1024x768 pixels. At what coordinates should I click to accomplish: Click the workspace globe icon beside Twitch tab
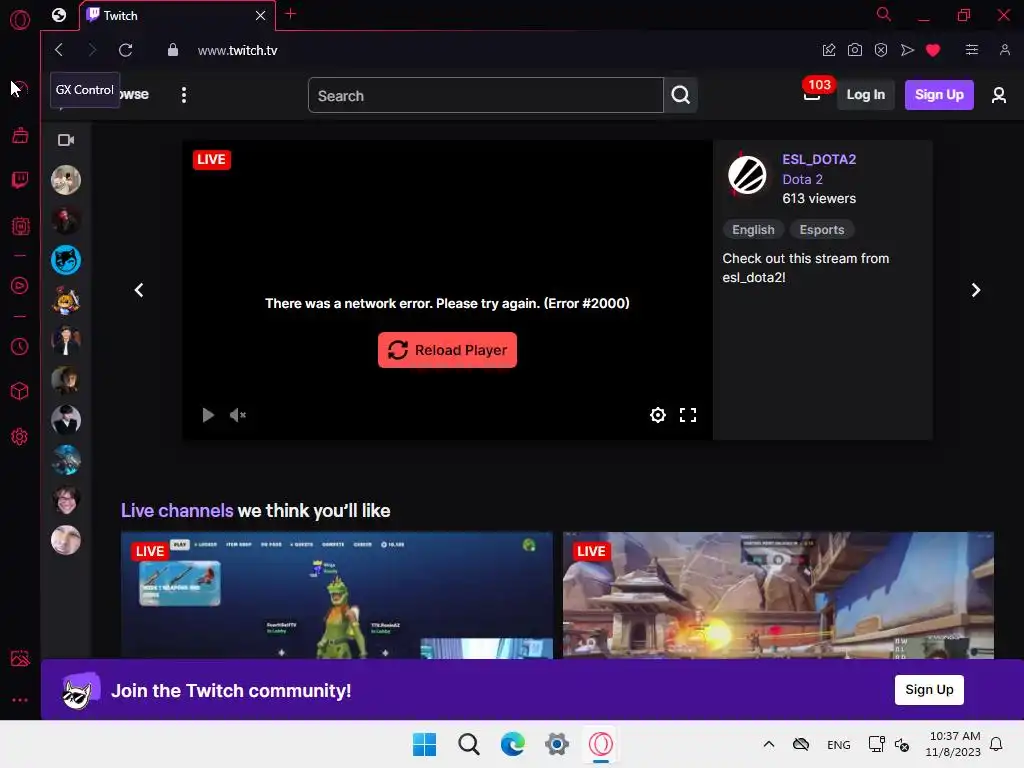click(59, 15)
